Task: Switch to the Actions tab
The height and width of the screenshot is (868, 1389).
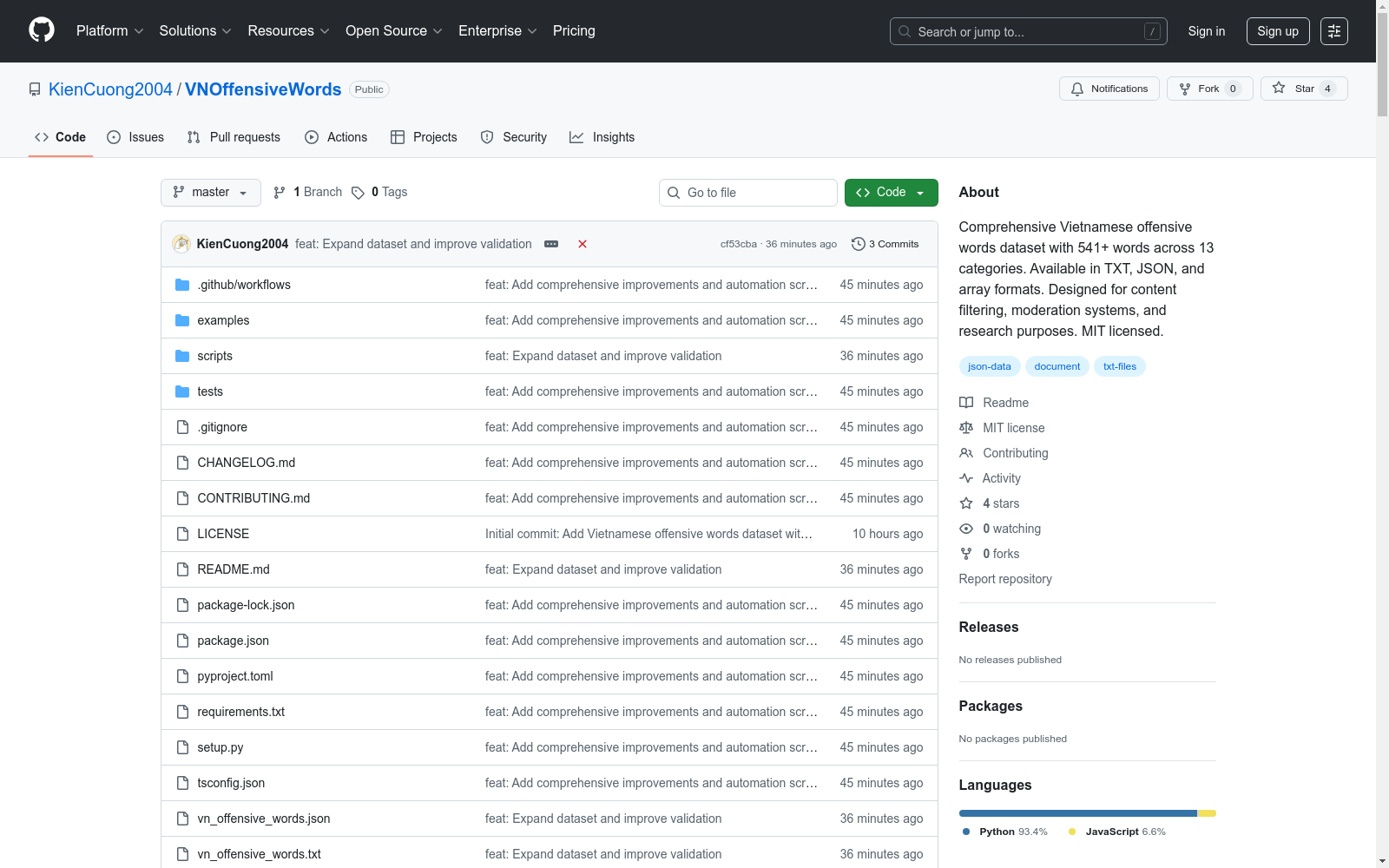Action: pyautogui.click(x=336, y=137)
